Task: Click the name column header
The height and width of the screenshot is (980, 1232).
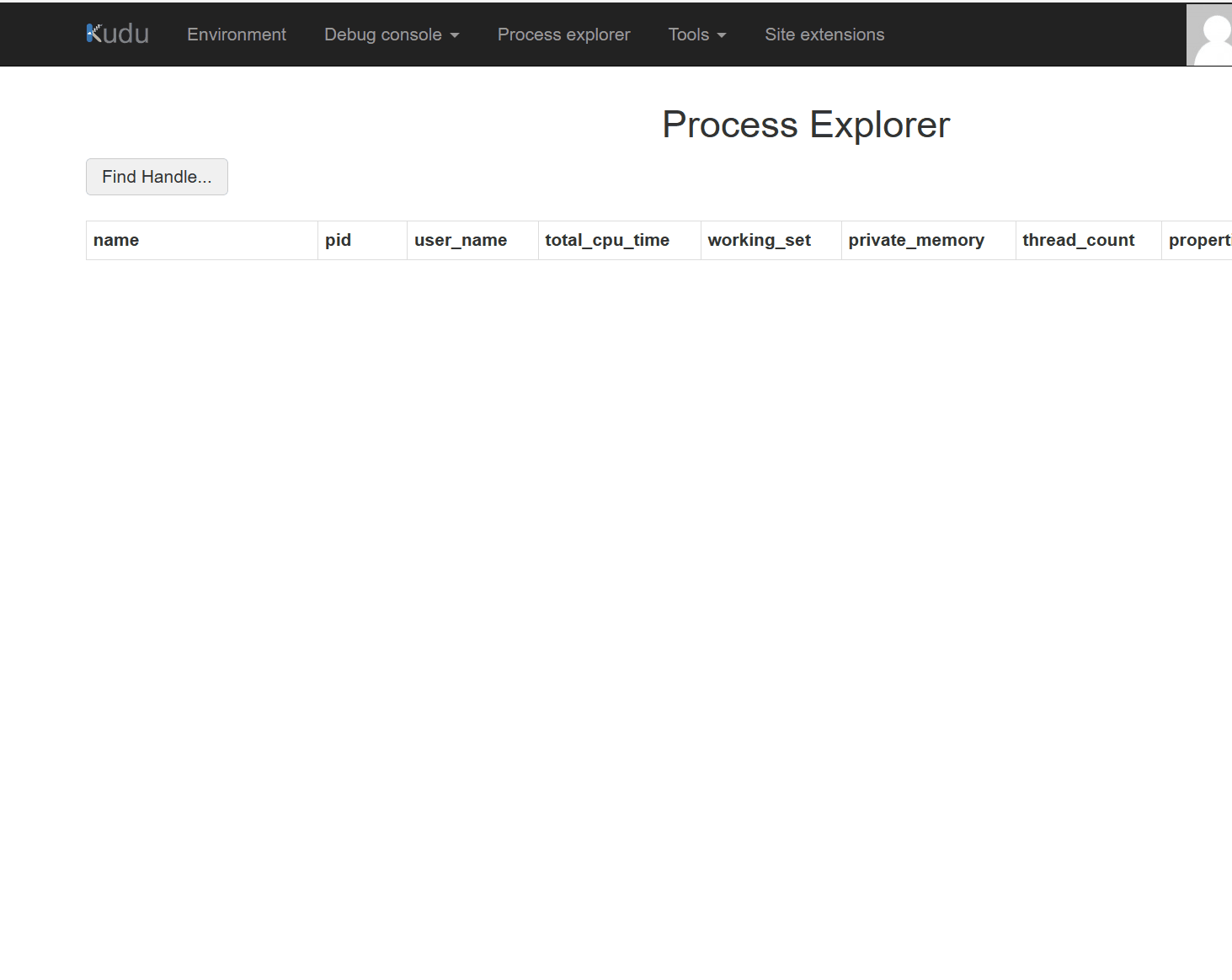Action: coord(116,240)
